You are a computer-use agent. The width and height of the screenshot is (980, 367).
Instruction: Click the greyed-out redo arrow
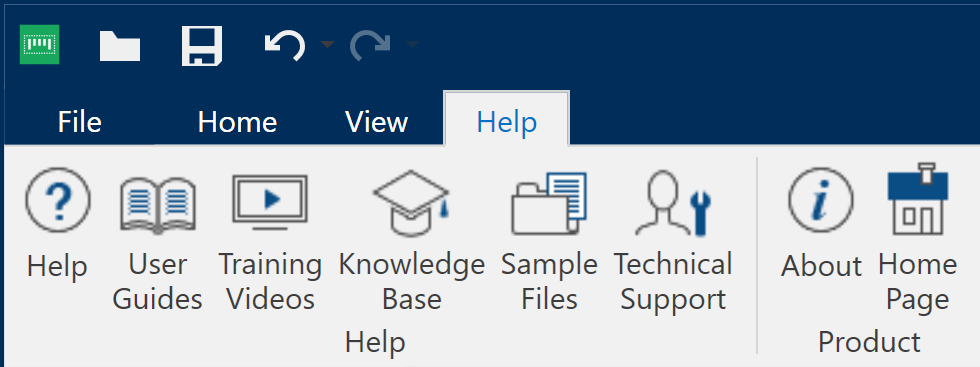(x=370, y=46)
